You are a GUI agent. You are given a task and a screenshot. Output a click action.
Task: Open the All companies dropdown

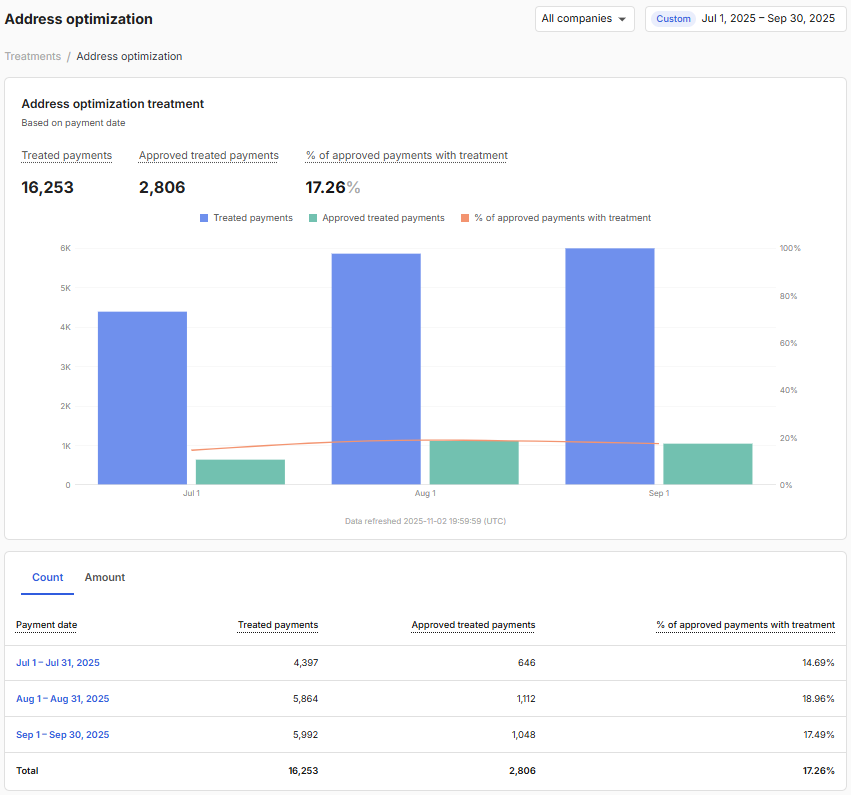click(584, 19)
